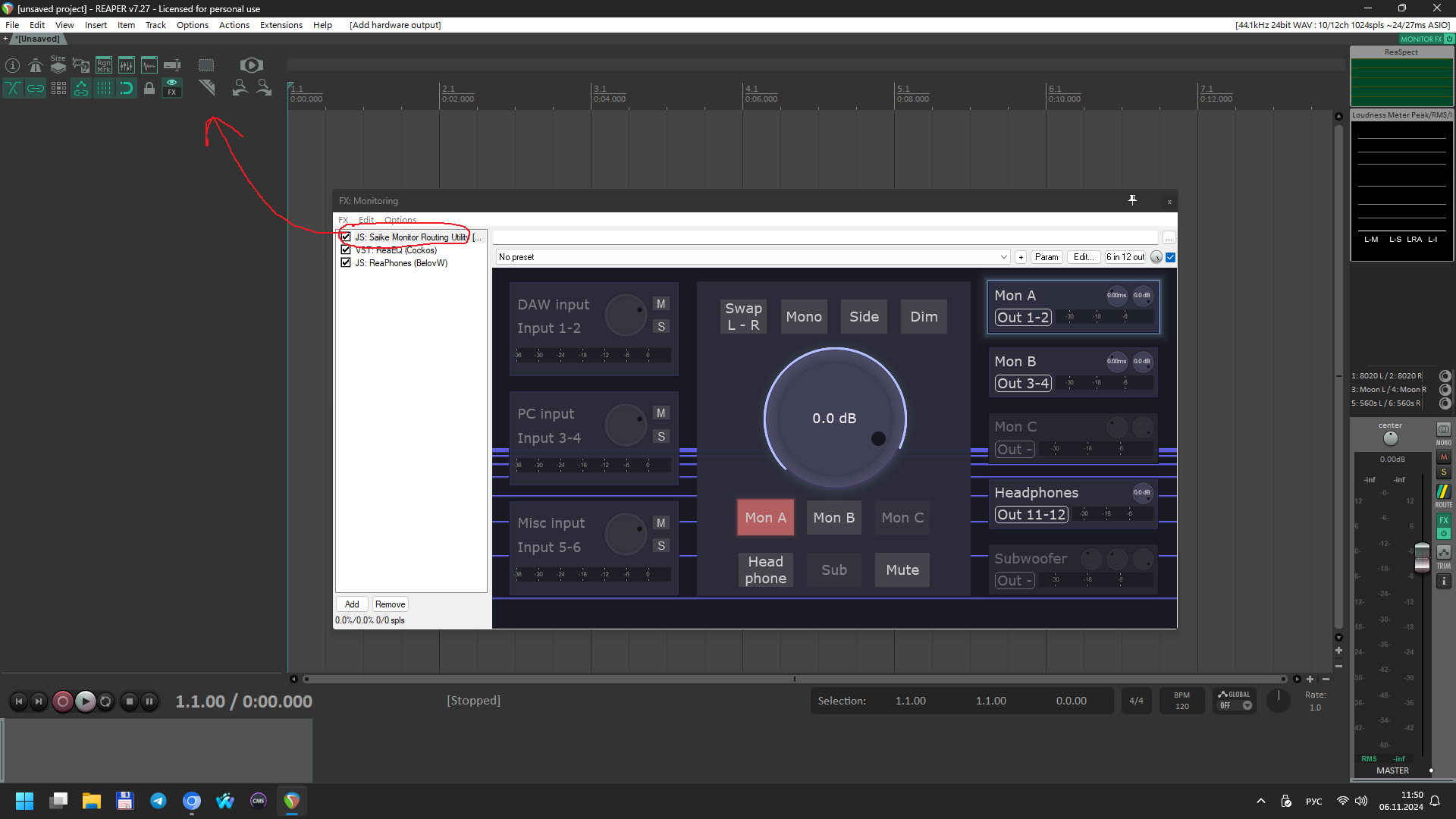This screenshot has width=1456, height=819.
Task: Uncheck JS: Saike Monitor Routing Utility
Action: click(x=346, y=237)
